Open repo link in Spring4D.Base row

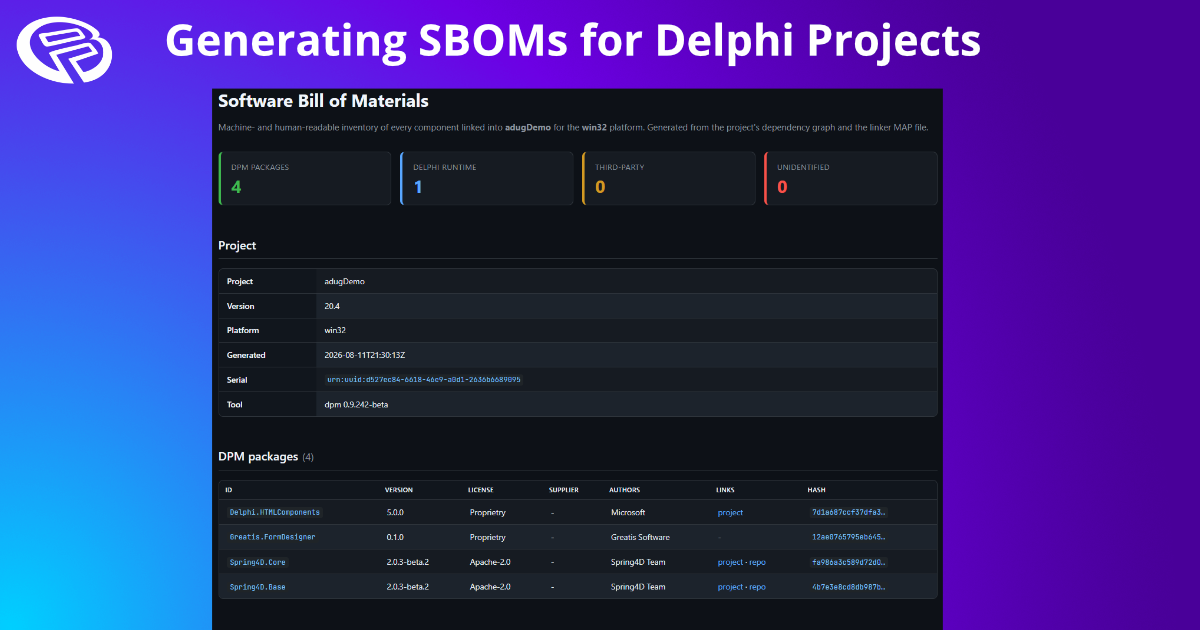(x=757, y=587)
